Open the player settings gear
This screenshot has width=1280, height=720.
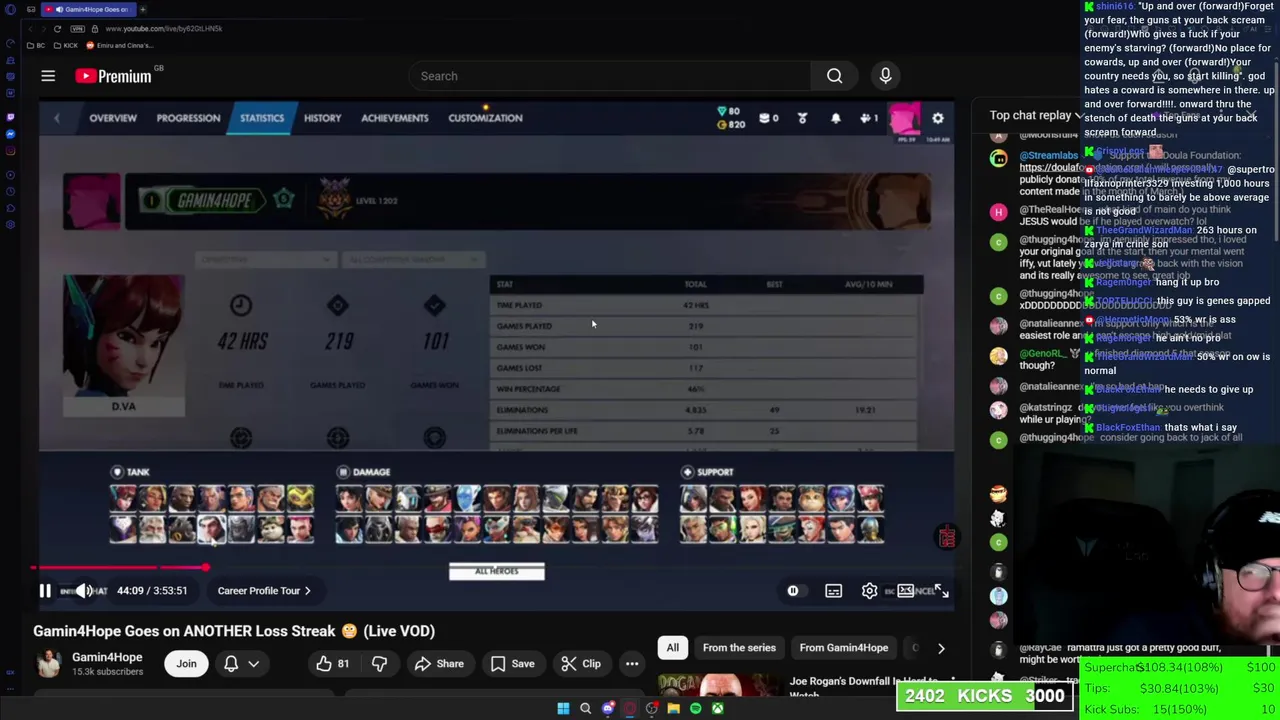870,591
